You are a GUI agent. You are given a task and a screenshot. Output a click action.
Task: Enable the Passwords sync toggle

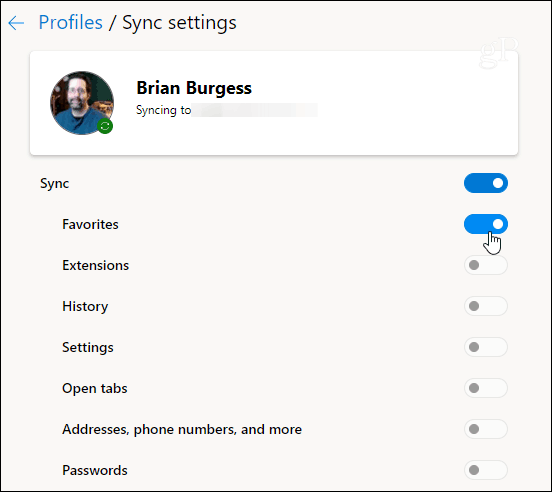click(486, 470)
